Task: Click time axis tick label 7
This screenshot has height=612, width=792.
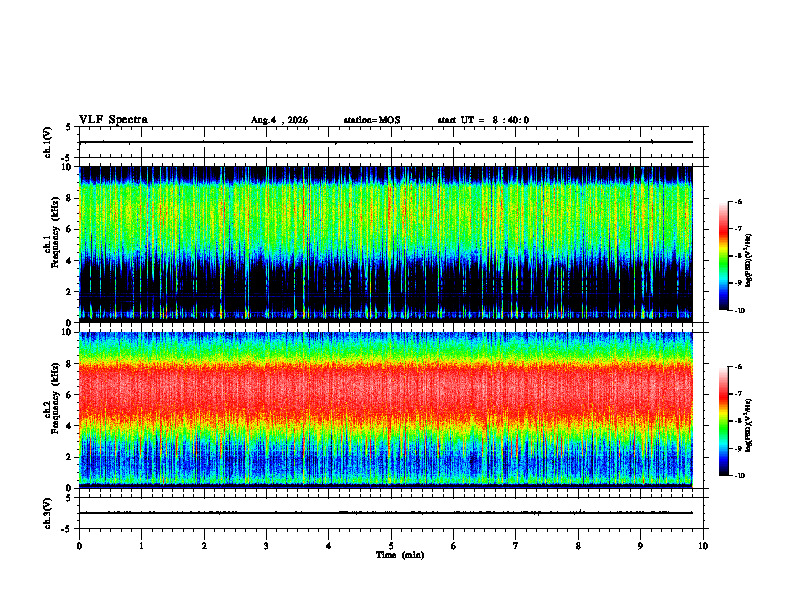Action: (x=516, y=546)
